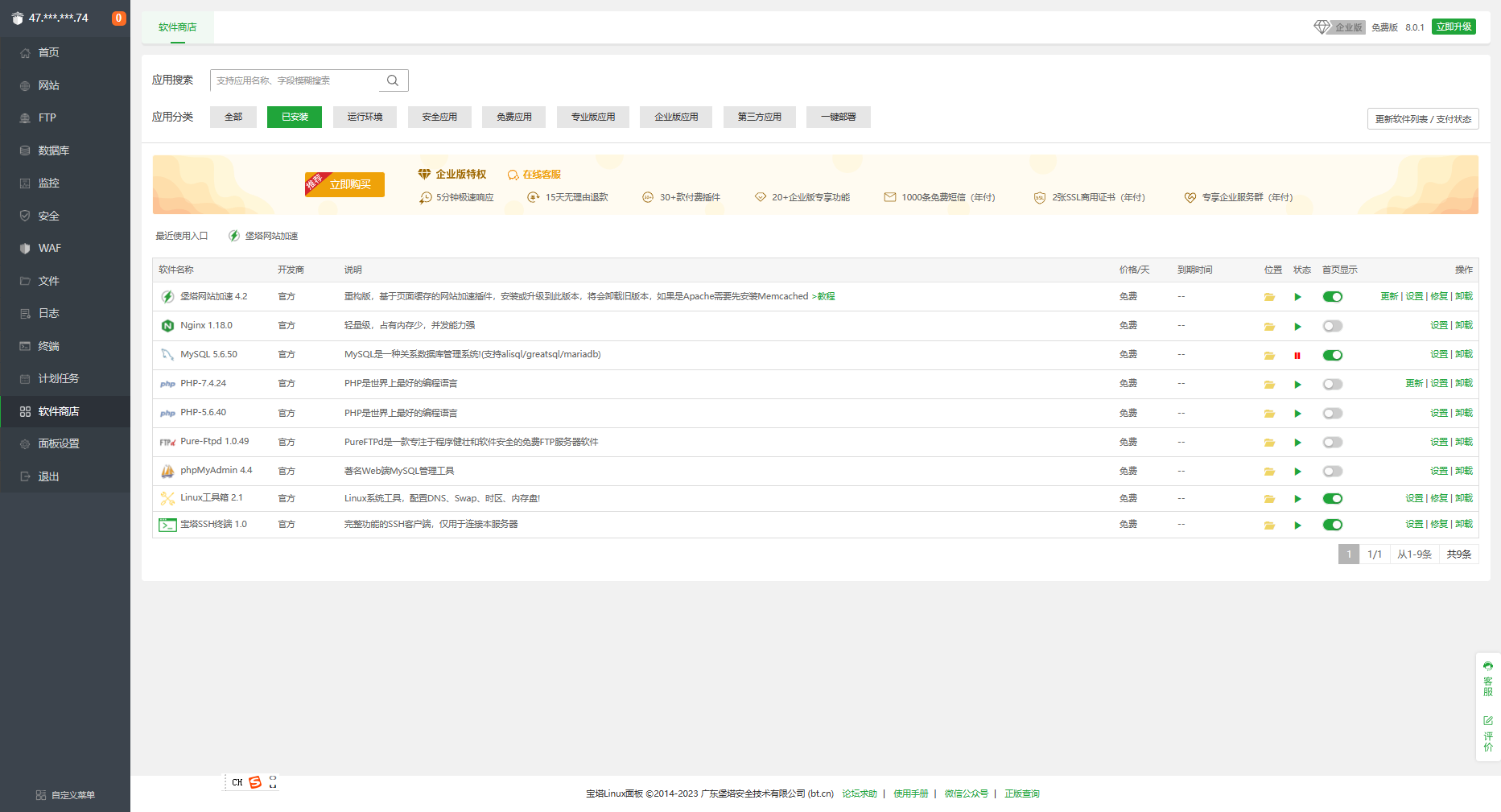Click the Linux工具箱 tools icon
The image size is (1501, 812).
tap(167, 498)
